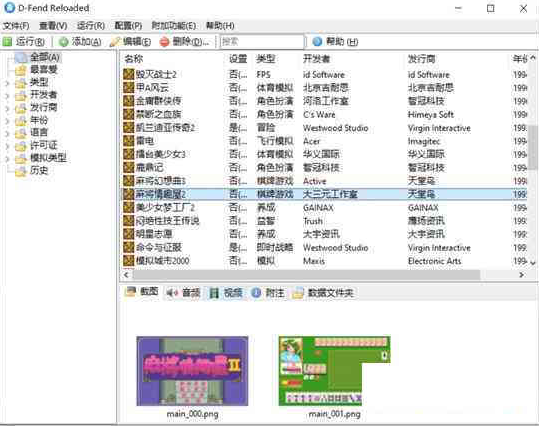
Task: Open the 配置(P) menu
Action: click(x=128, y=26)
